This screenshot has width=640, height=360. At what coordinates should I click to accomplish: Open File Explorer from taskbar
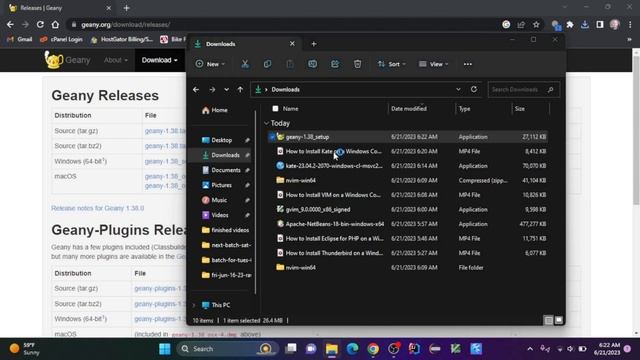click(332, 349)
